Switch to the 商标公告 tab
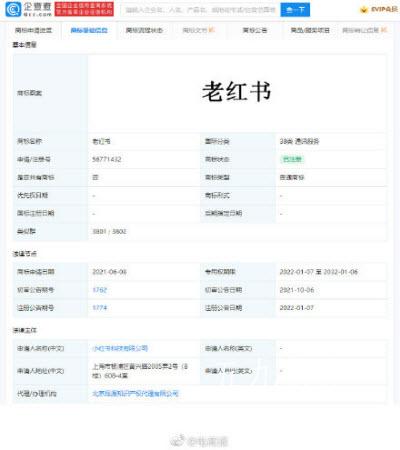Screen dimensions: 400x450 point(255,30)
